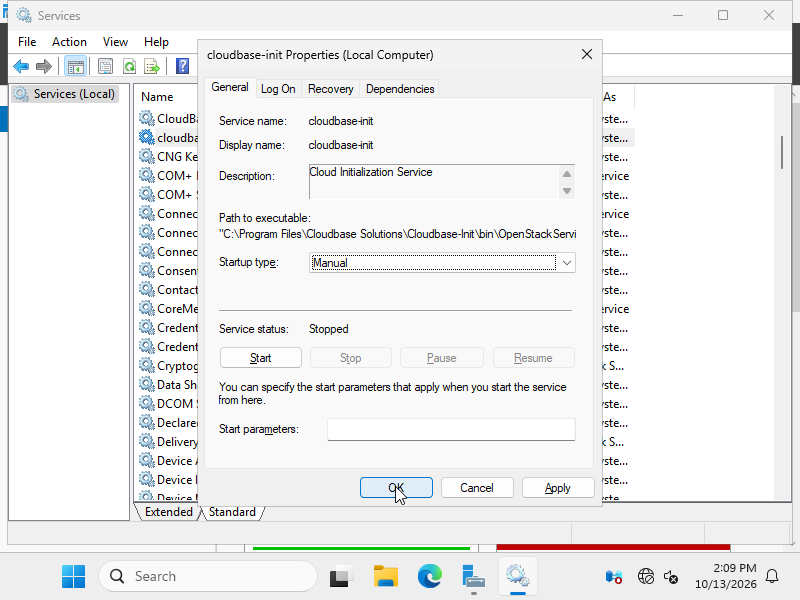Open the Startup type dropdown

point(442,263)
